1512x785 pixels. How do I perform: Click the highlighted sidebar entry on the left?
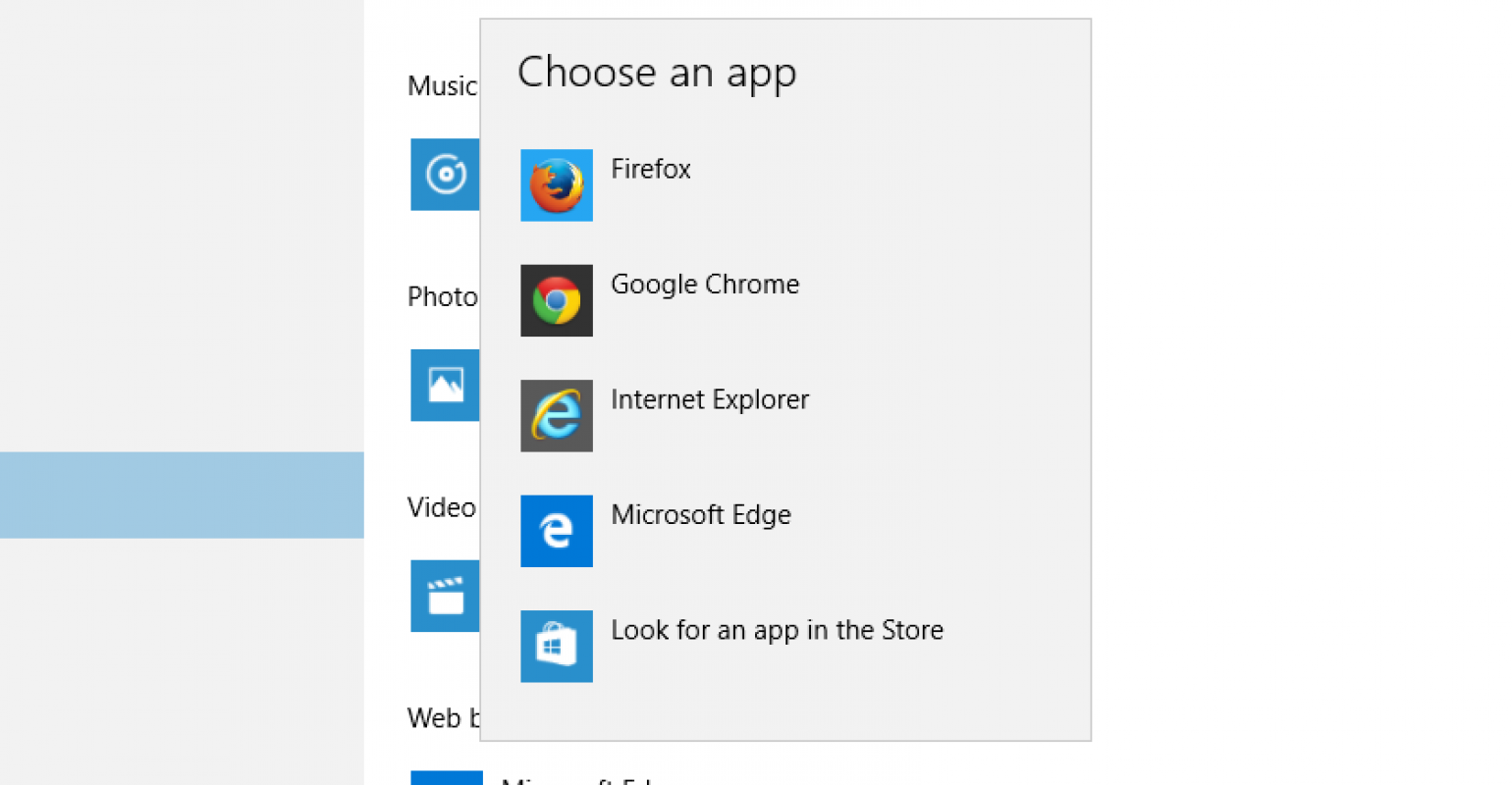(x=182, y=495)
